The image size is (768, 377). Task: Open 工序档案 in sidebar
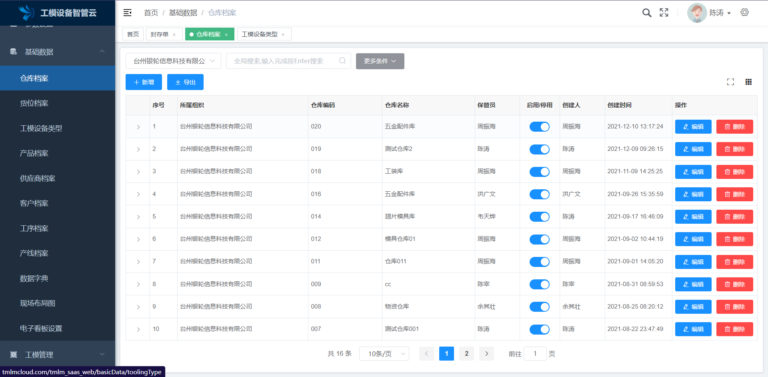pyautogui.click(x=57, y=228)
